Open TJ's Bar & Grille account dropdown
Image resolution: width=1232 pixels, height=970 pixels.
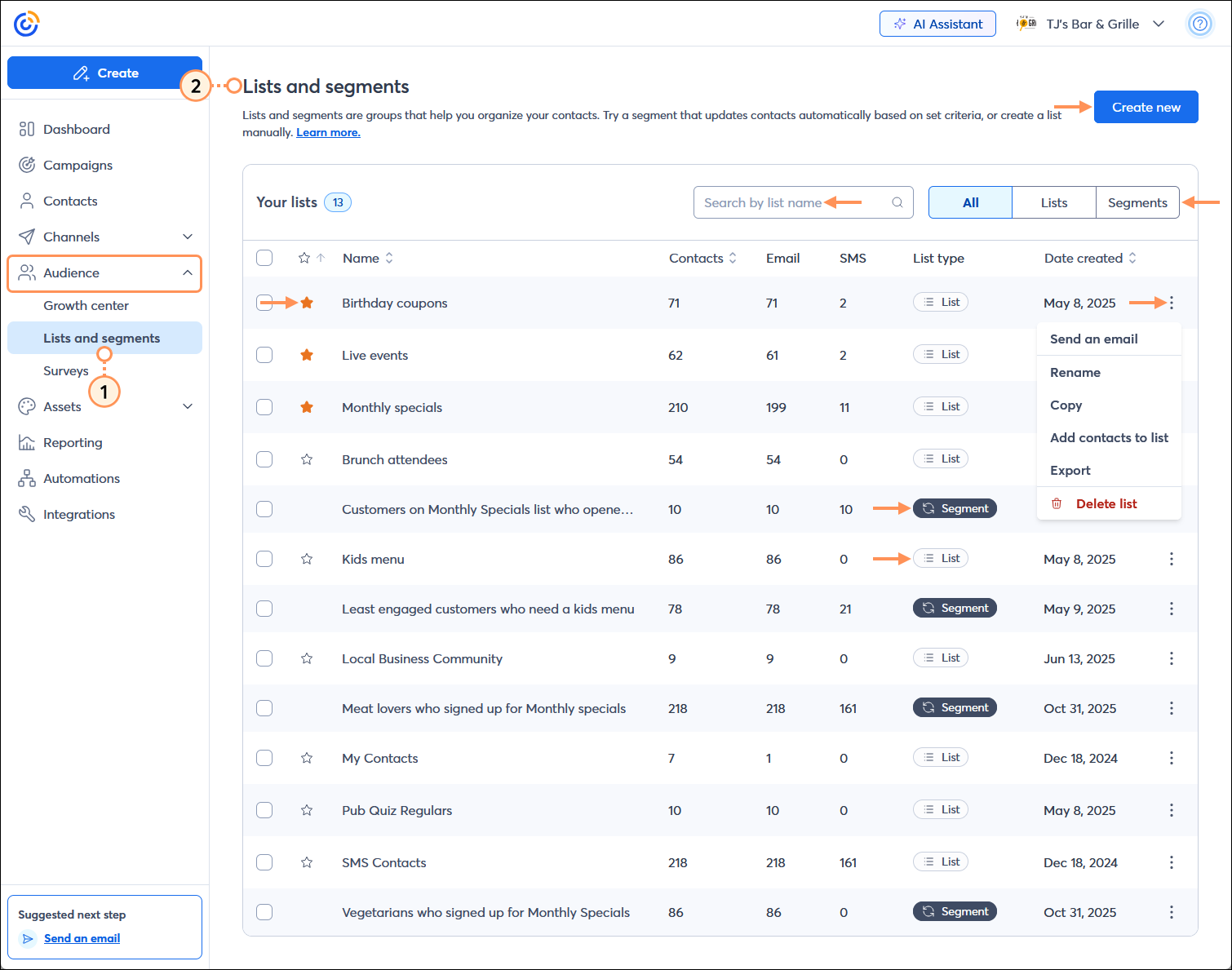1091,24
